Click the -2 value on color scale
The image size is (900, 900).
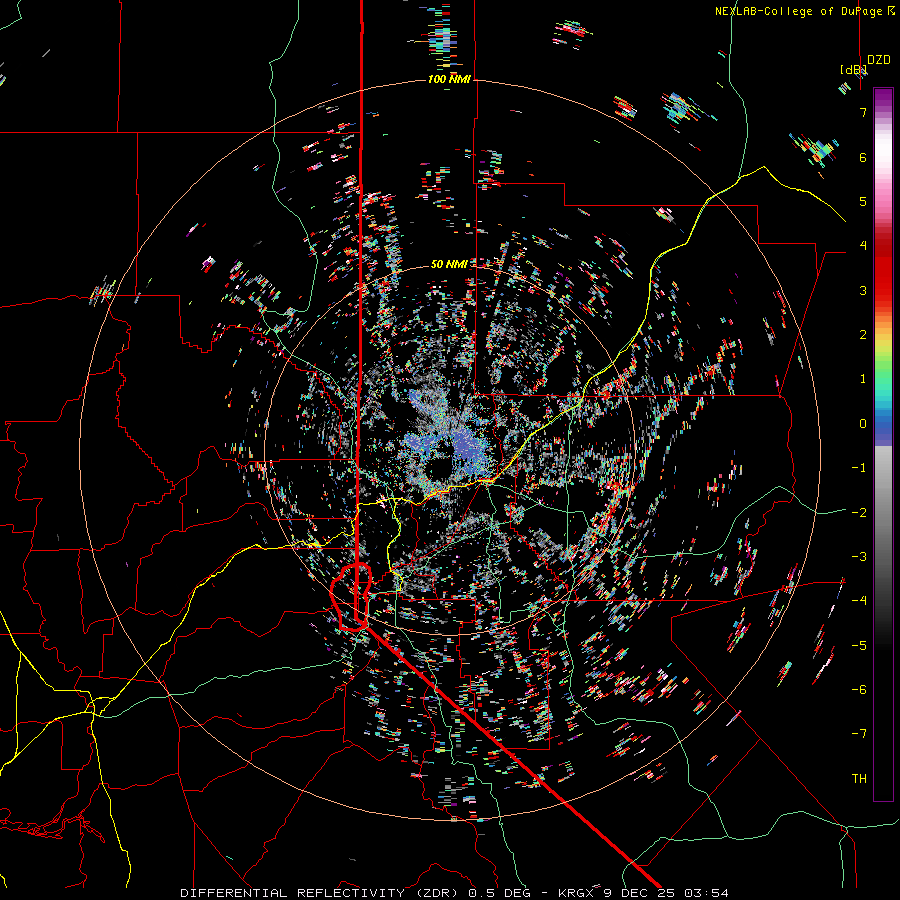[x=859, y=513]
